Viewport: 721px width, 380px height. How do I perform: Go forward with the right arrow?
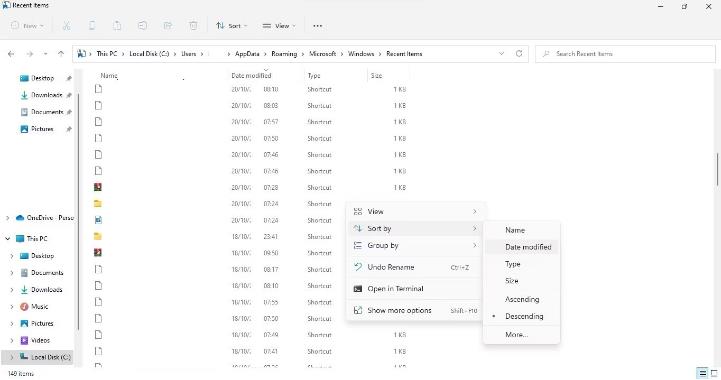click(x=29, y=54)
